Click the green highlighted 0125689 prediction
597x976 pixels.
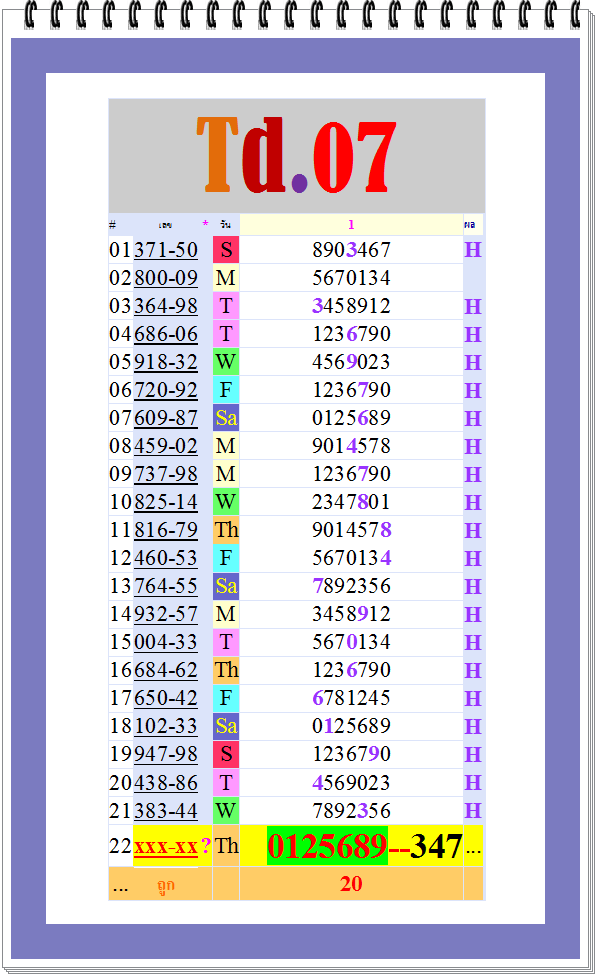pyautogui.click(x=327, y=846)
